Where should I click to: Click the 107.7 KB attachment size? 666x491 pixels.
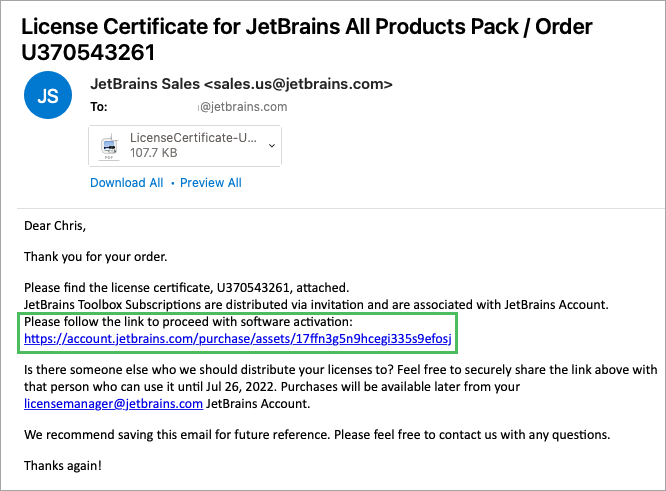click(x=153, y=153)
